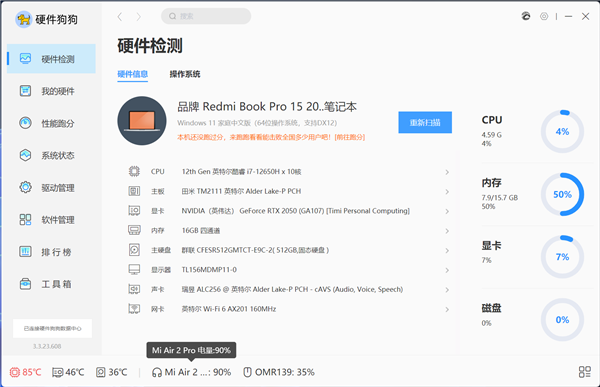This screenshot has width=600, height=387.
Task: Click the 声卡 sound card icon
Action: pyautogui.click(x=134, y=289)
